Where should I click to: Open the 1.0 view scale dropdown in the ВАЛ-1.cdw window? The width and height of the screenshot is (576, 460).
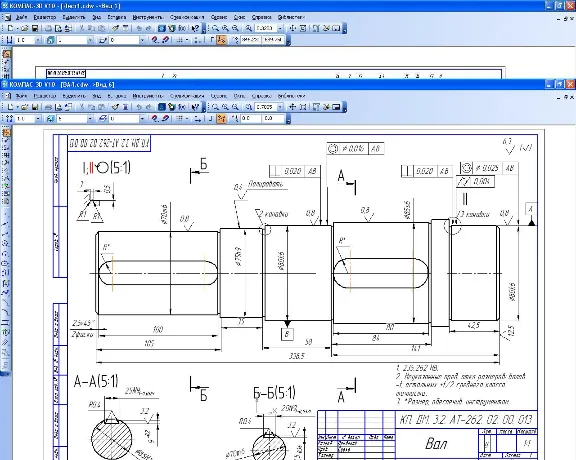[38, 119]
